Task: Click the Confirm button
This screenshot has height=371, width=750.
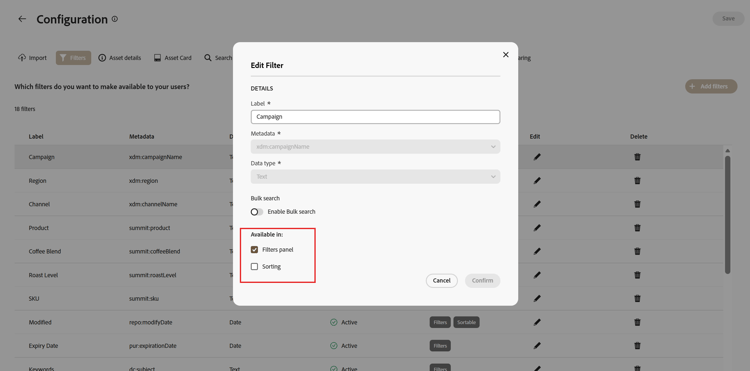Action: tap(482, 281)
